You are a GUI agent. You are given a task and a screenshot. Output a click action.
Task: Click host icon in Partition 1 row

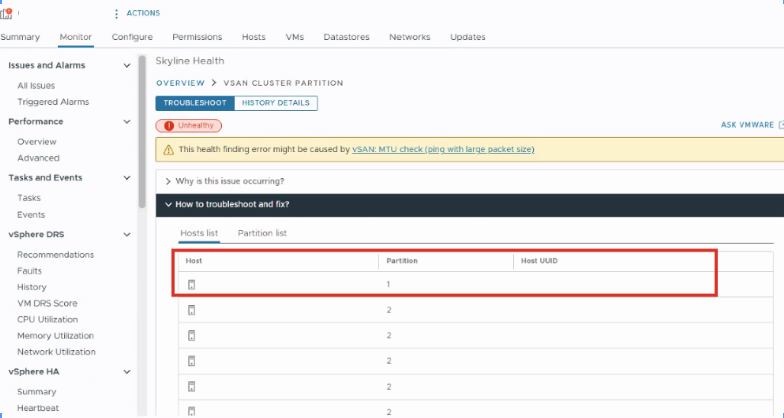pos(191,285)
